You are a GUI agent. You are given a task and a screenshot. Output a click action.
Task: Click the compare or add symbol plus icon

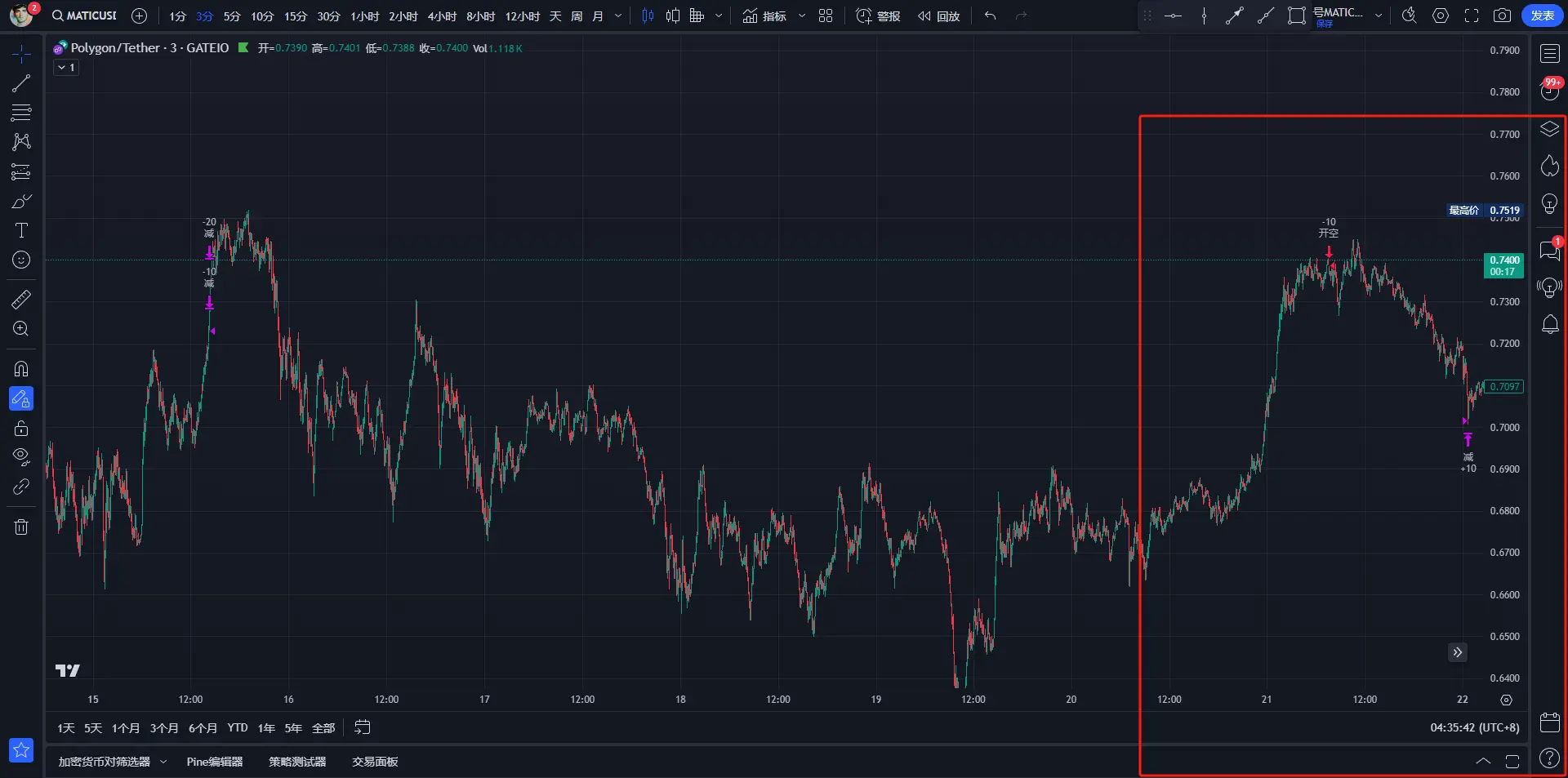[140, 16]
